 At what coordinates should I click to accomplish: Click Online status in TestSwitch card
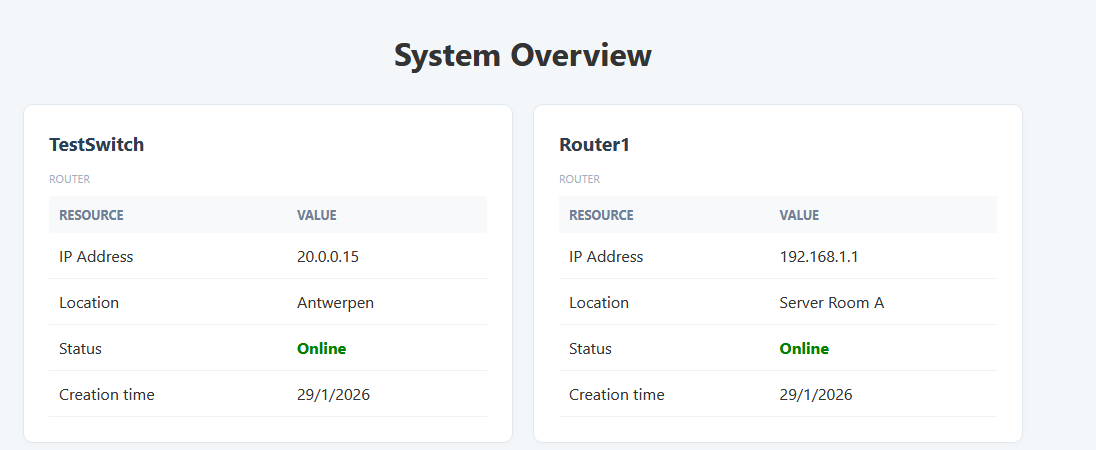click(x=322, y=349)
